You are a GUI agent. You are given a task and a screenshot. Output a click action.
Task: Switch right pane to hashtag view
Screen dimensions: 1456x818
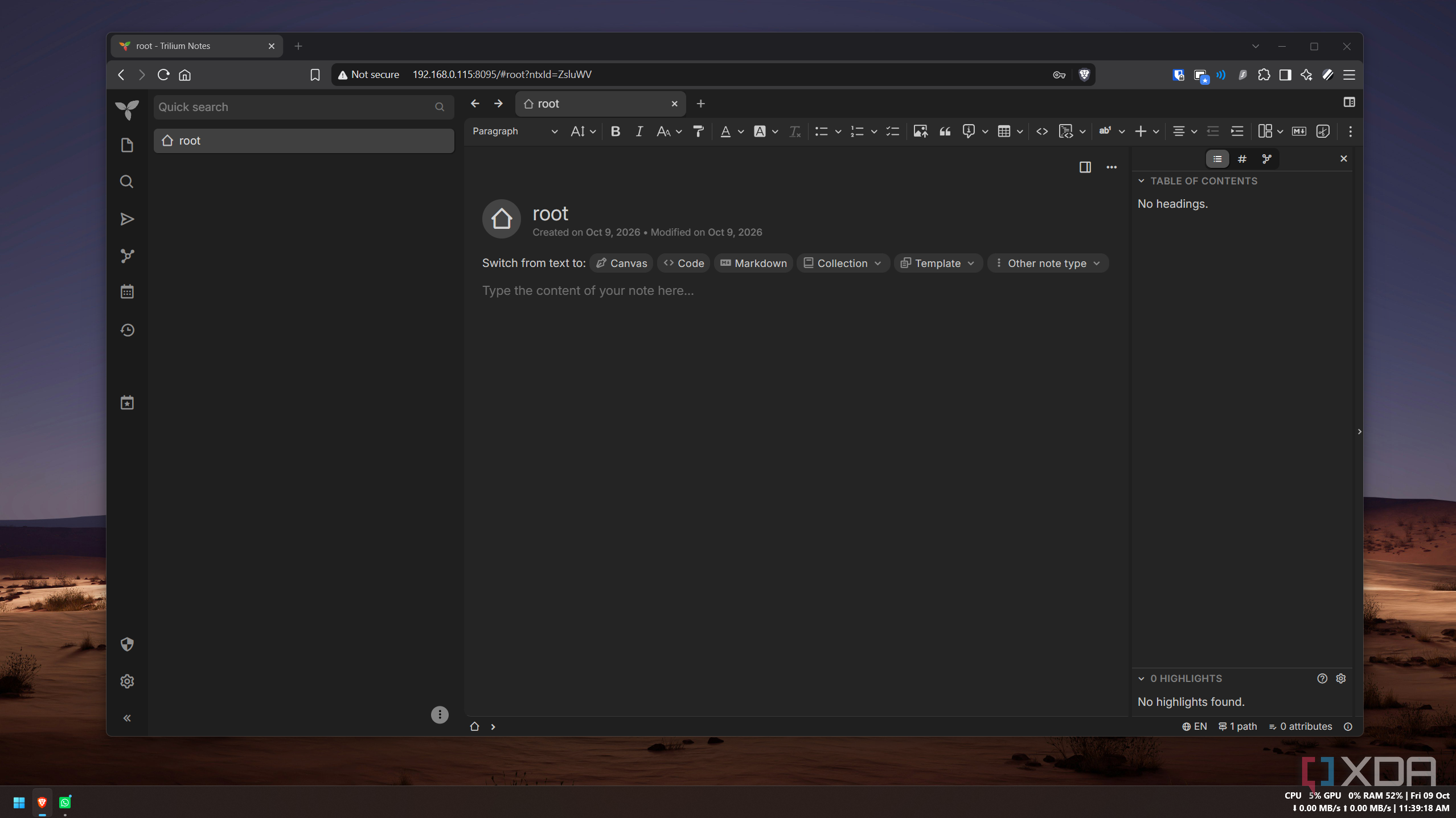coord(1242,159)
